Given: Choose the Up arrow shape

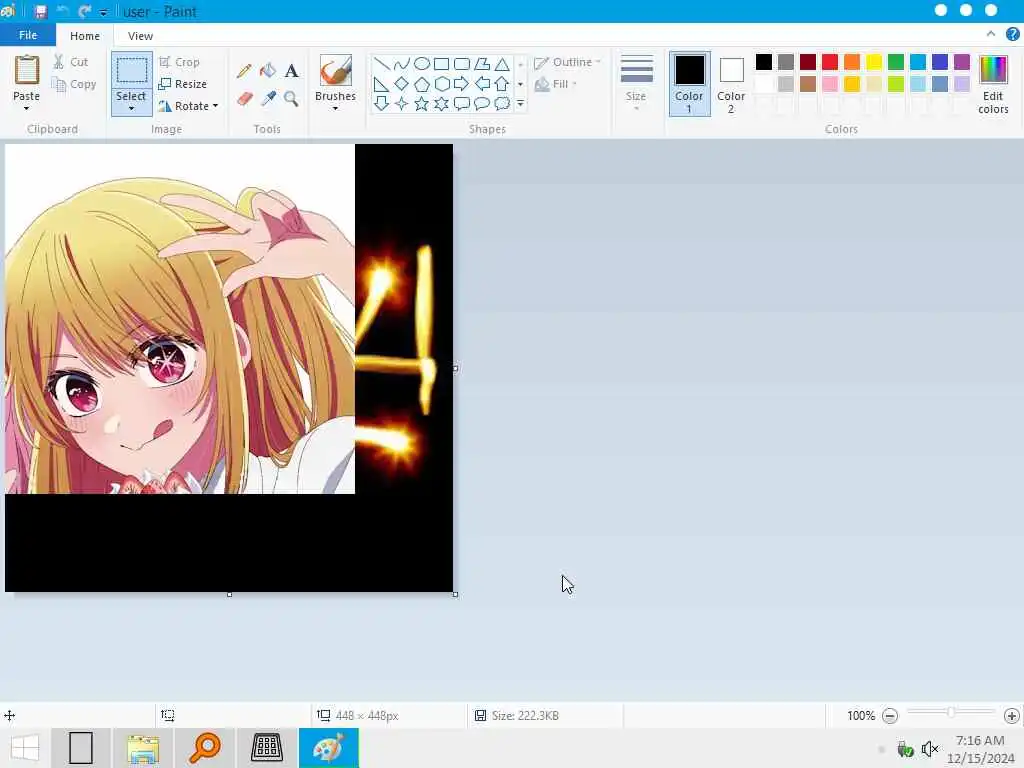Looking at the screenshot, I should [x=502, y=84].
